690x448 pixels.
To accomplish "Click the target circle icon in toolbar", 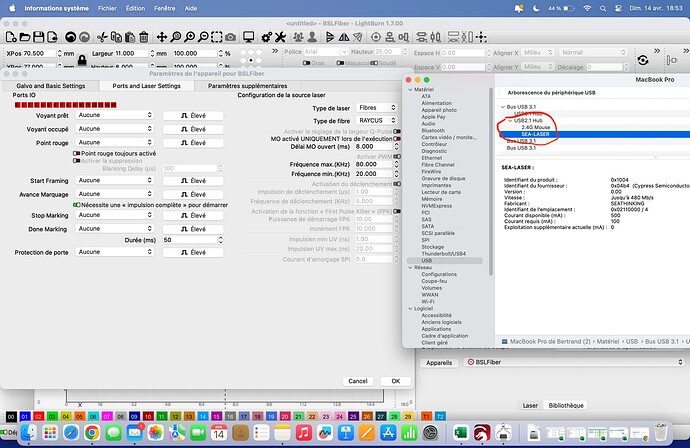I will tap(376, 37).
